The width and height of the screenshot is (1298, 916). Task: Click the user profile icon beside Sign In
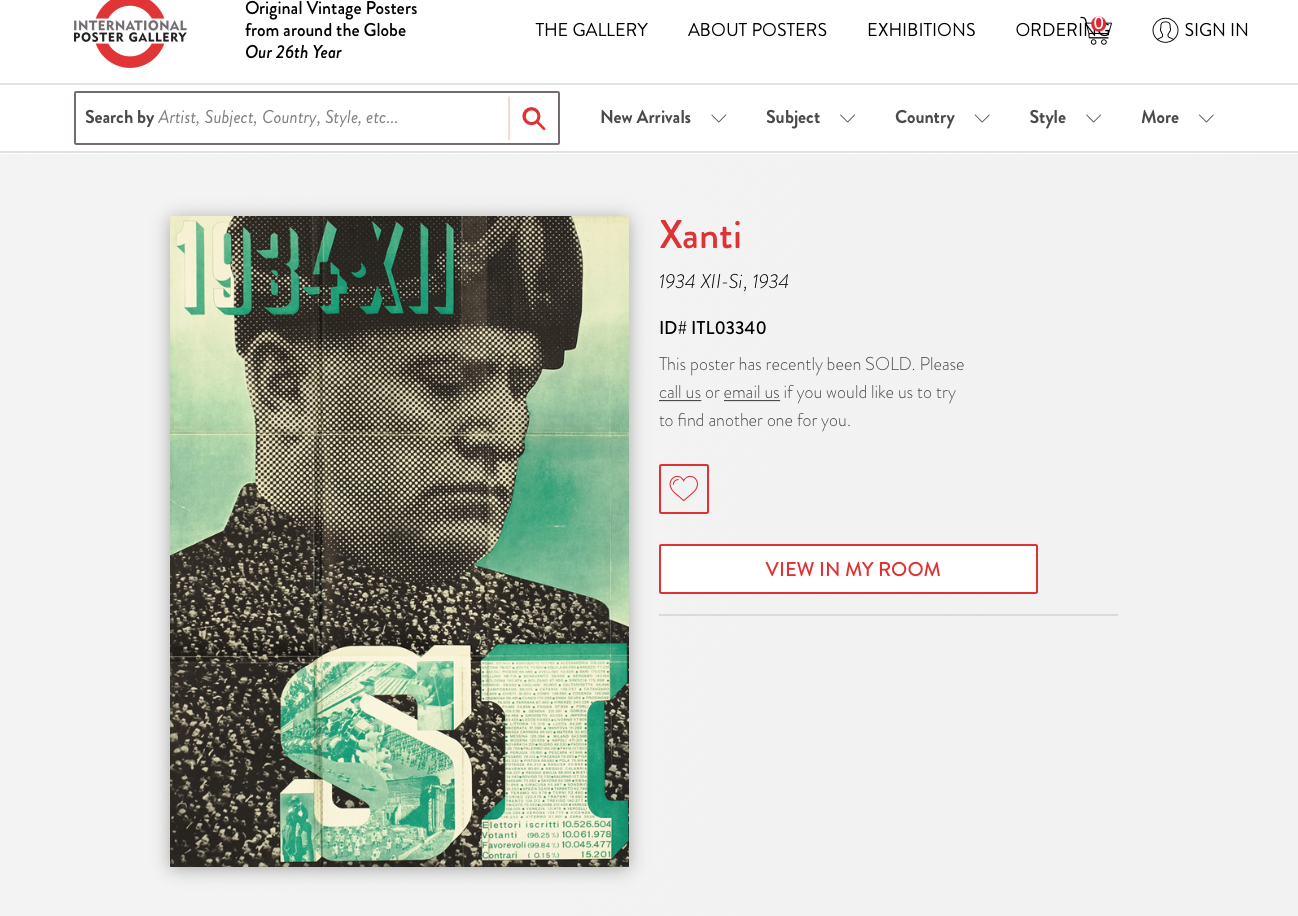pos(1165,30)
